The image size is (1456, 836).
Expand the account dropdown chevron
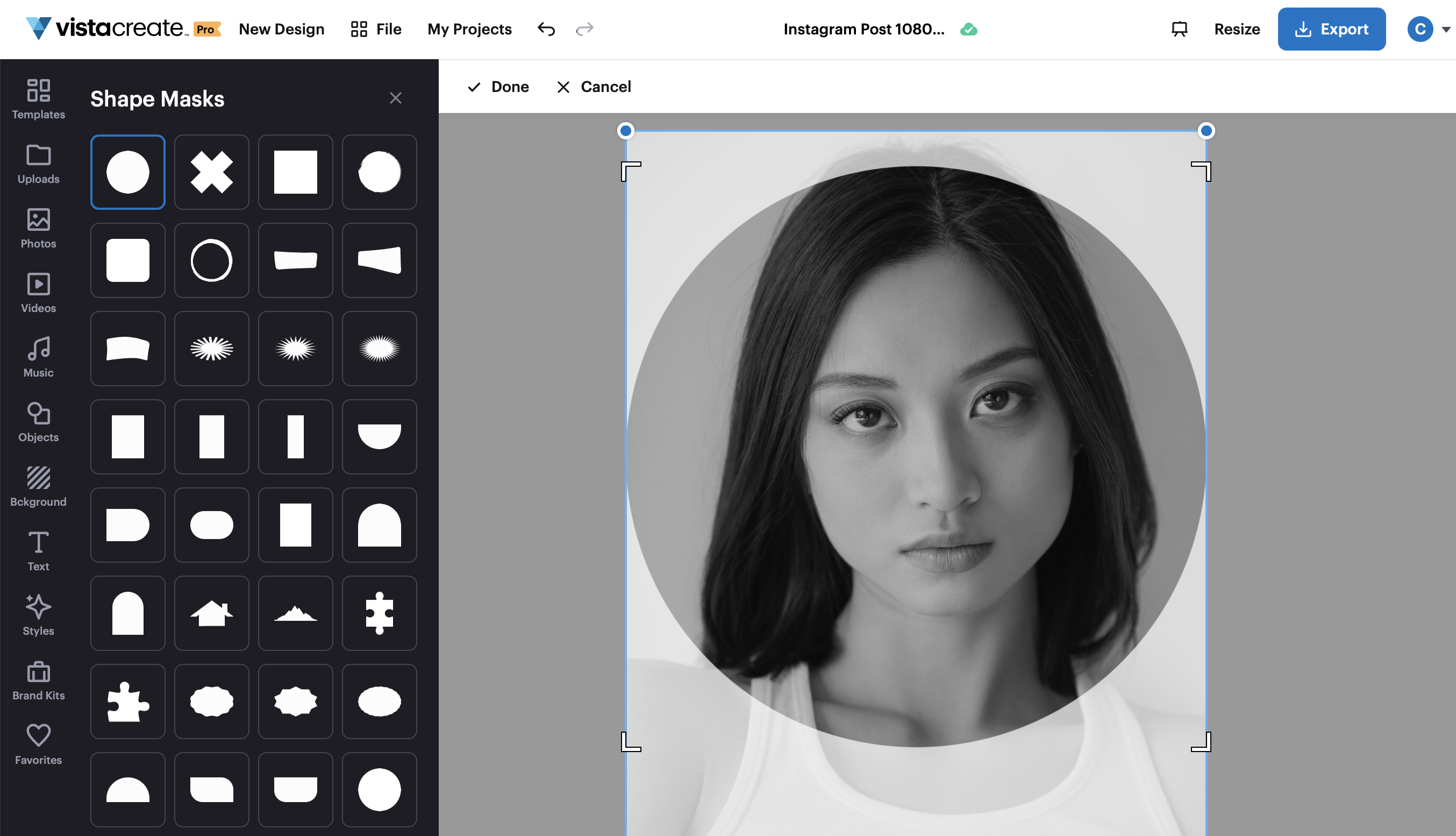1445,29
